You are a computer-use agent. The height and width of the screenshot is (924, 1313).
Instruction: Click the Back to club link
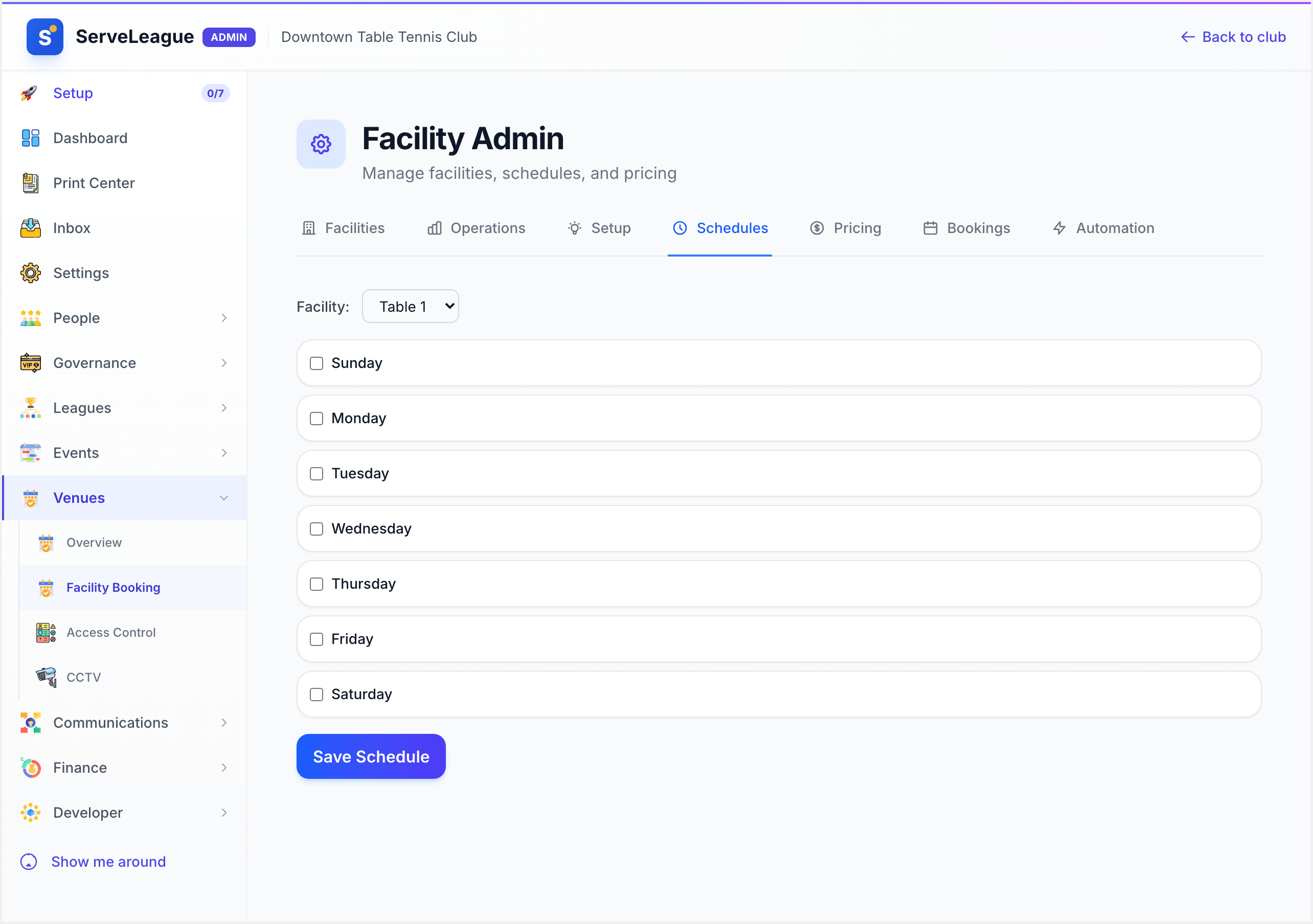coord(1233,37)
